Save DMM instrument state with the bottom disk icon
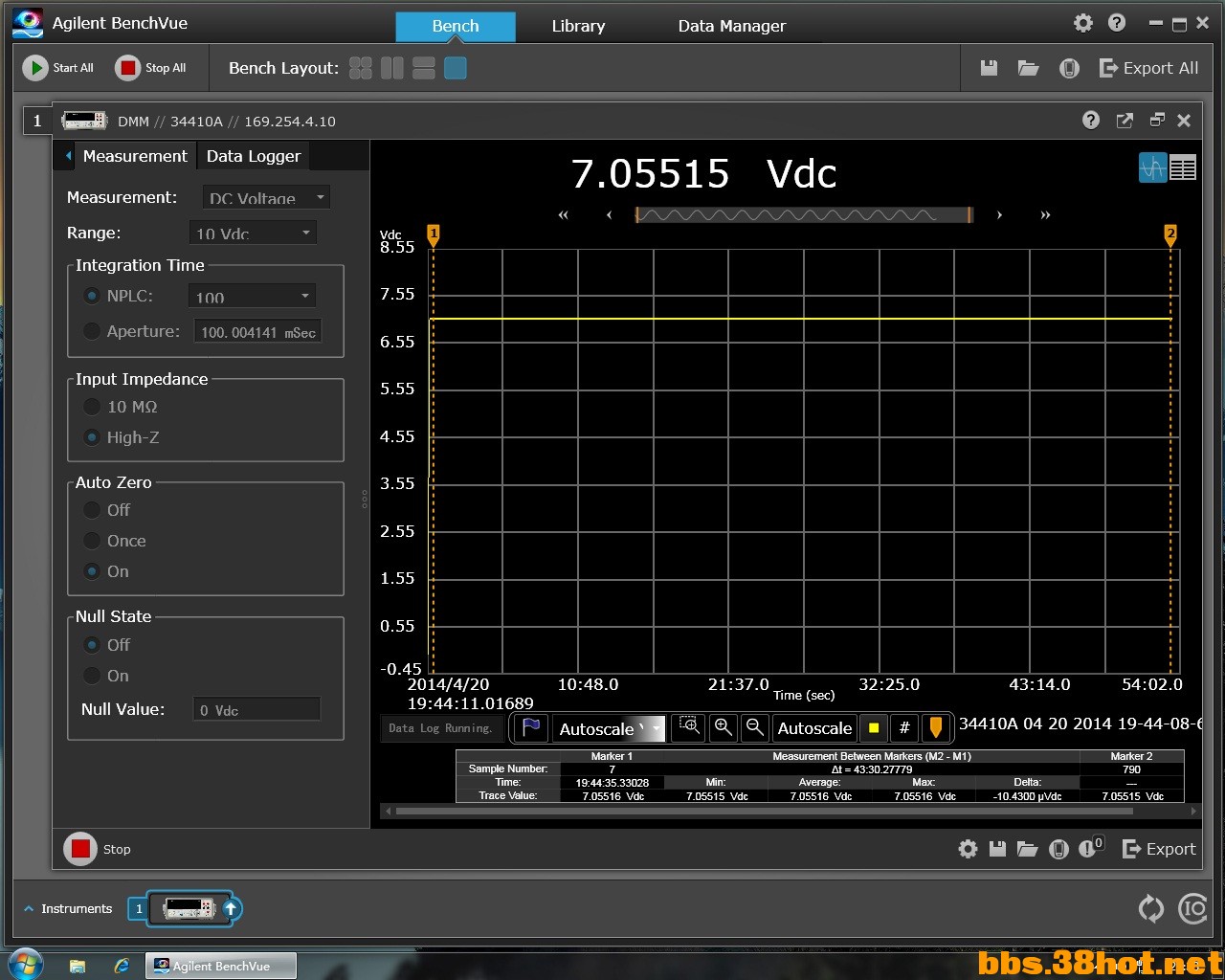This screenshot has width=1225, height=980. [x=997, y=849]
